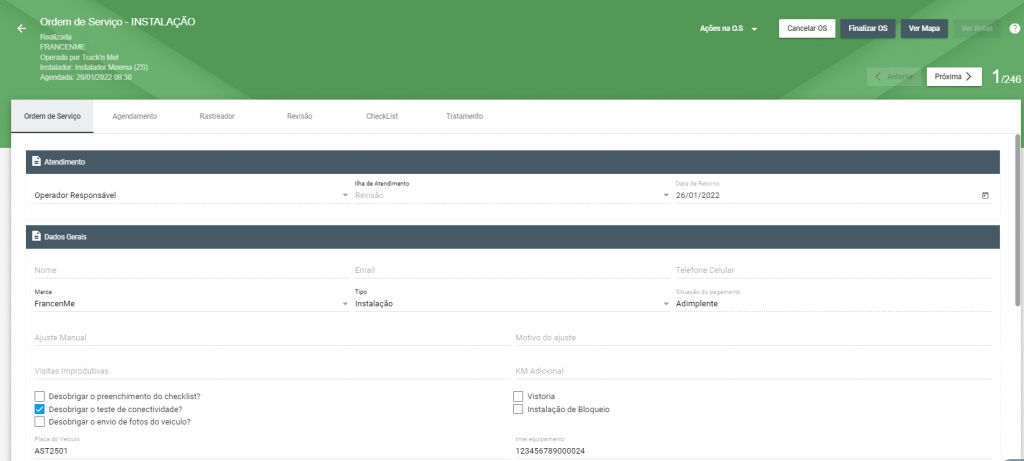Expand the Operador Responsável dropdown
The image size is (1024, 461).
point(191,195)
